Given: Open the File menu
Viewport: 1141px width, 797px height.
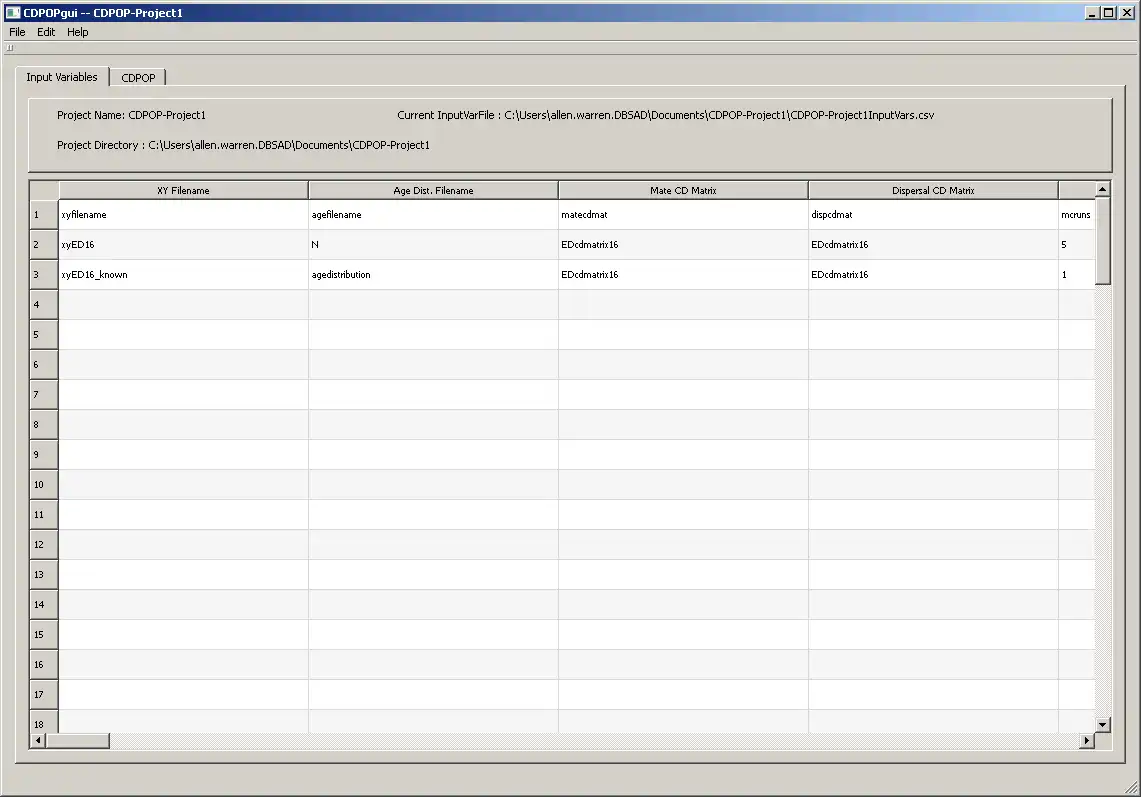Looking at the screenshot, I should click(x=17, y=32).
